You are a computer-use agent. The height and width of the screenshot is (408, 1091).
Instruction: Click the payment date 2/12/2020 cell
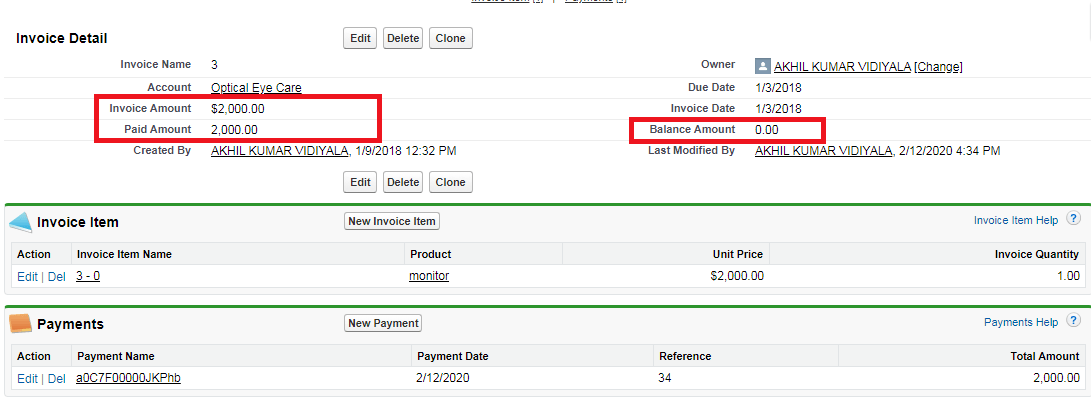[x=442, y=378]
